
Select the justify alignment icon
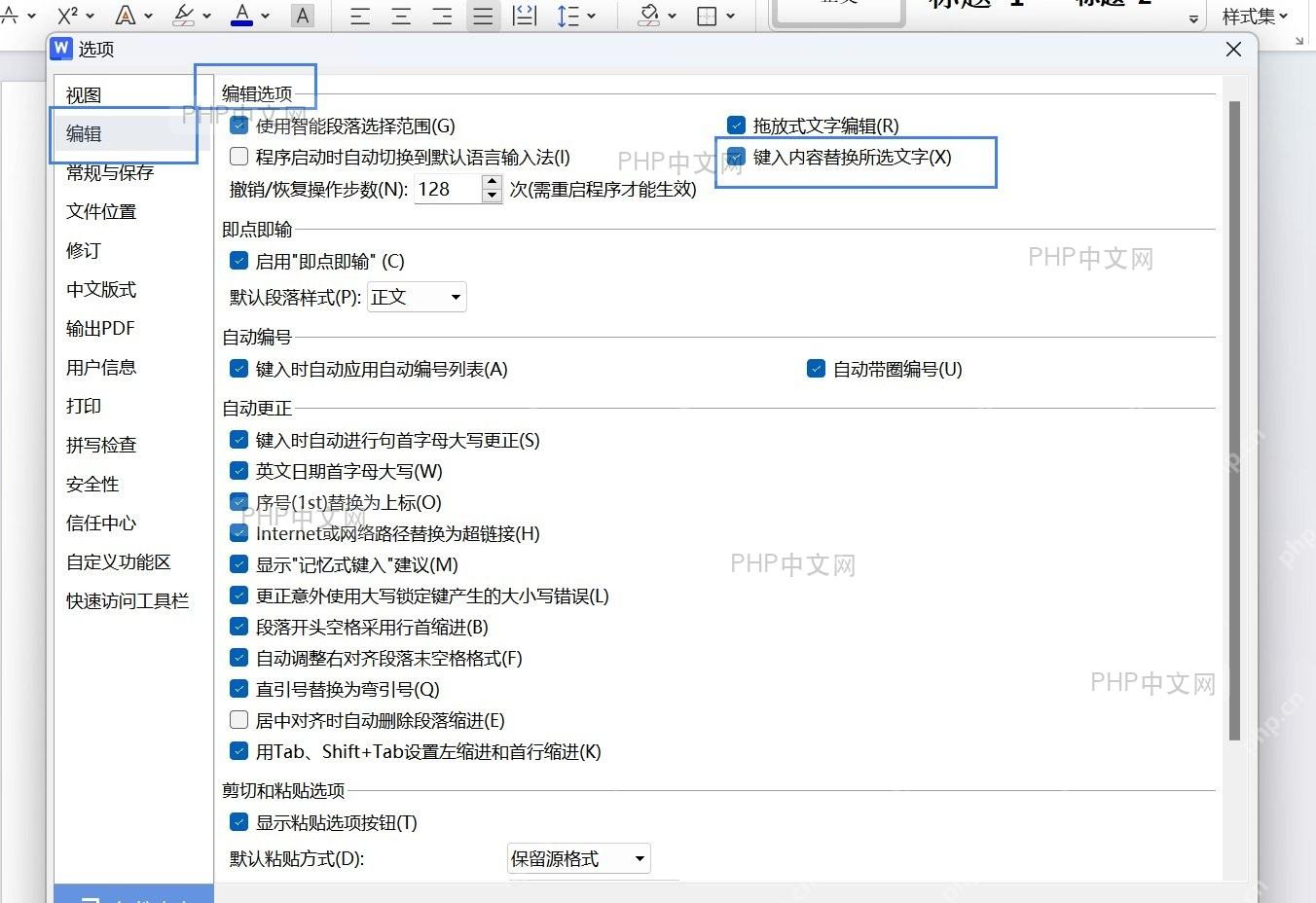[483, 16]
